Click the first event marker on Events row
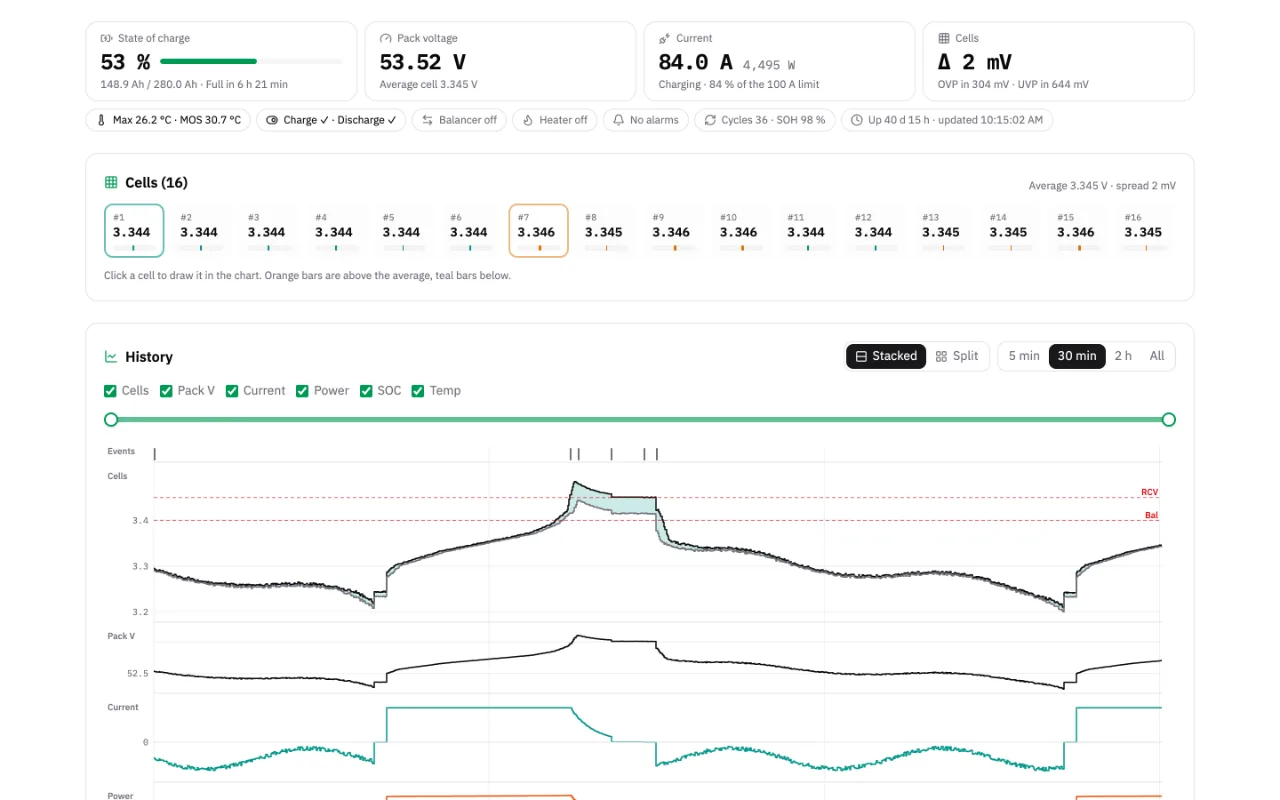This screenshot has width=1280, height=800. tap(154, 454)
